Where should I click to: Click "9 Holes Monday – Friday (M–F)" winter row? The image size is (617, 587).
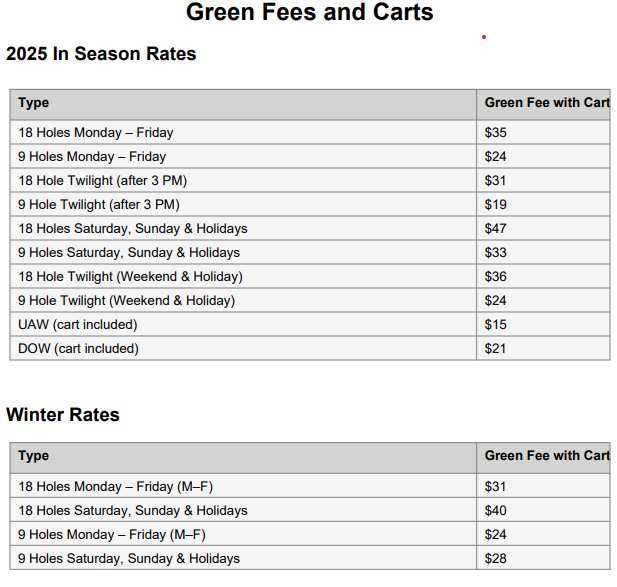[111, 535]
